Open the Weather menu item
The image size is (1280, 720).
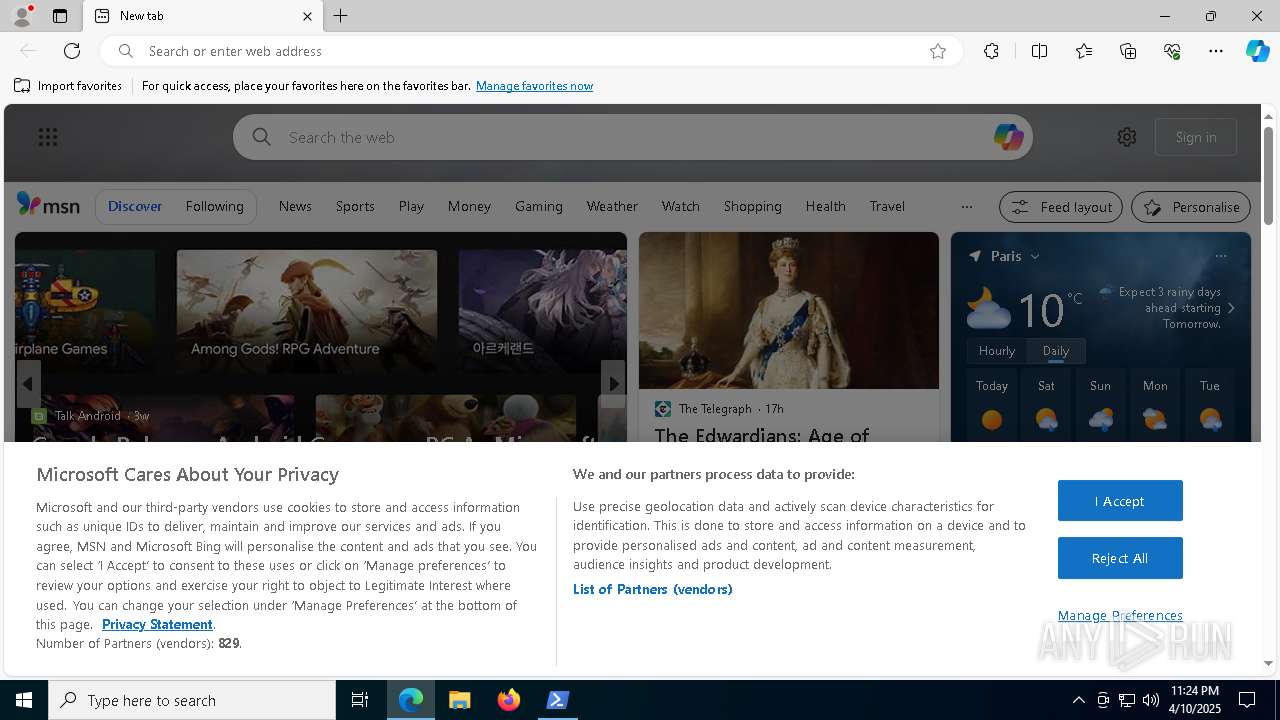click(612, 206)
